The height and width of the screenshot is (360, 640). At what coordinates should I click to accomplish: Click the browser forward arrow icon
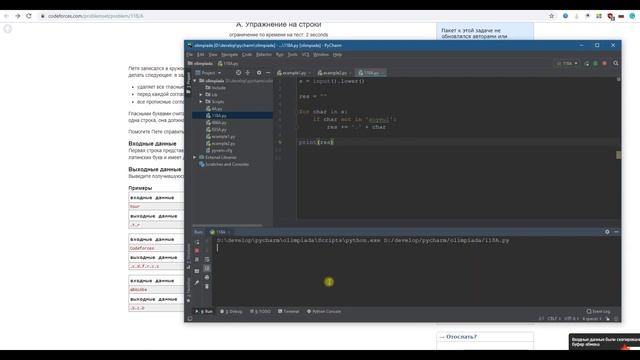(x=18, y=16)
